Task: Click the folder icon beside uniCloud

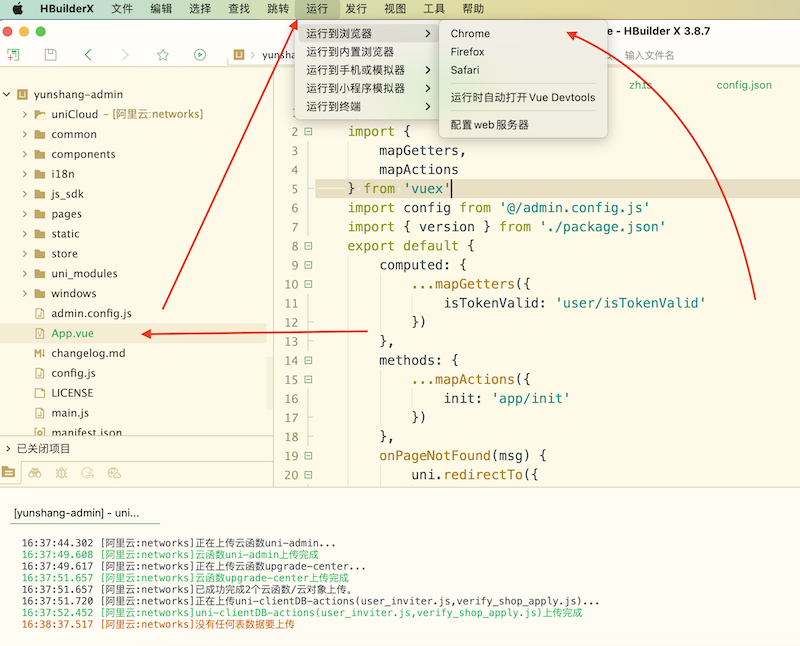Action: 40,114
